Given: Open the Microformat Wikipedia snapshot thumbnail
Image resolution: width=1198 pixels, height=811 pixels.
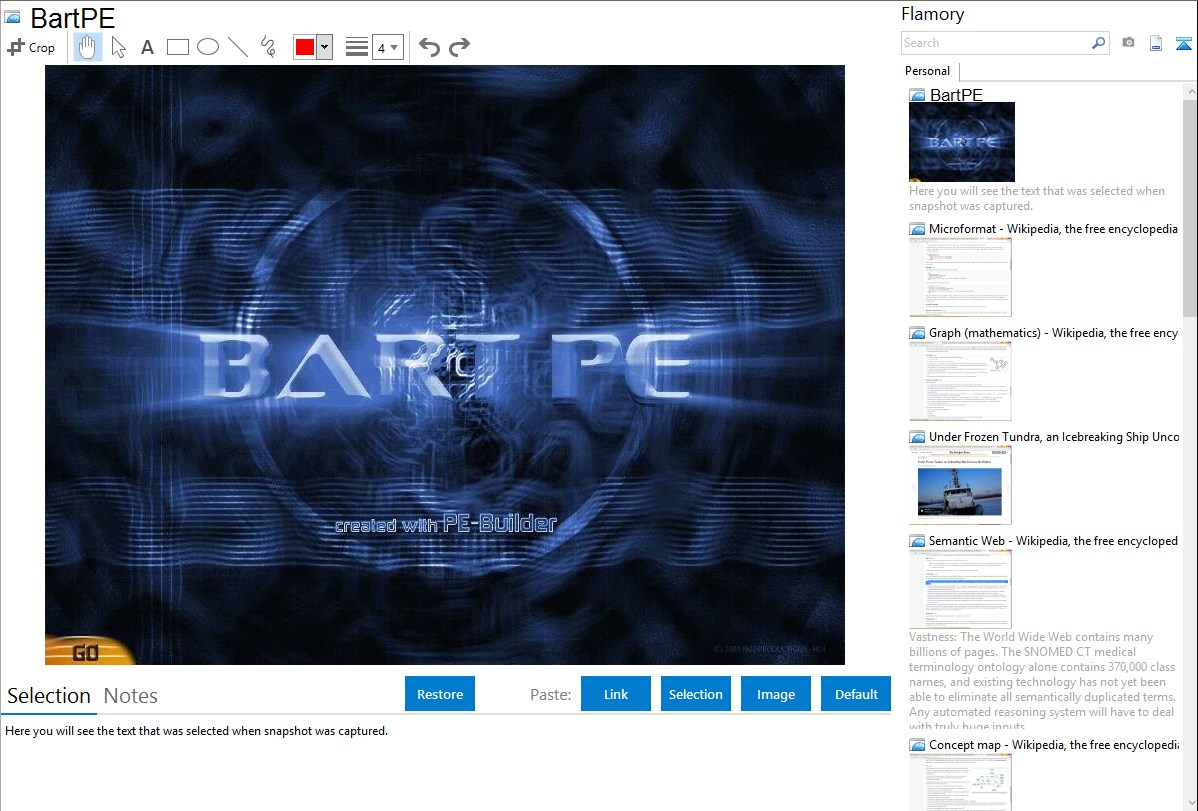Looking at the screenshot, I should tap(960, 277).
